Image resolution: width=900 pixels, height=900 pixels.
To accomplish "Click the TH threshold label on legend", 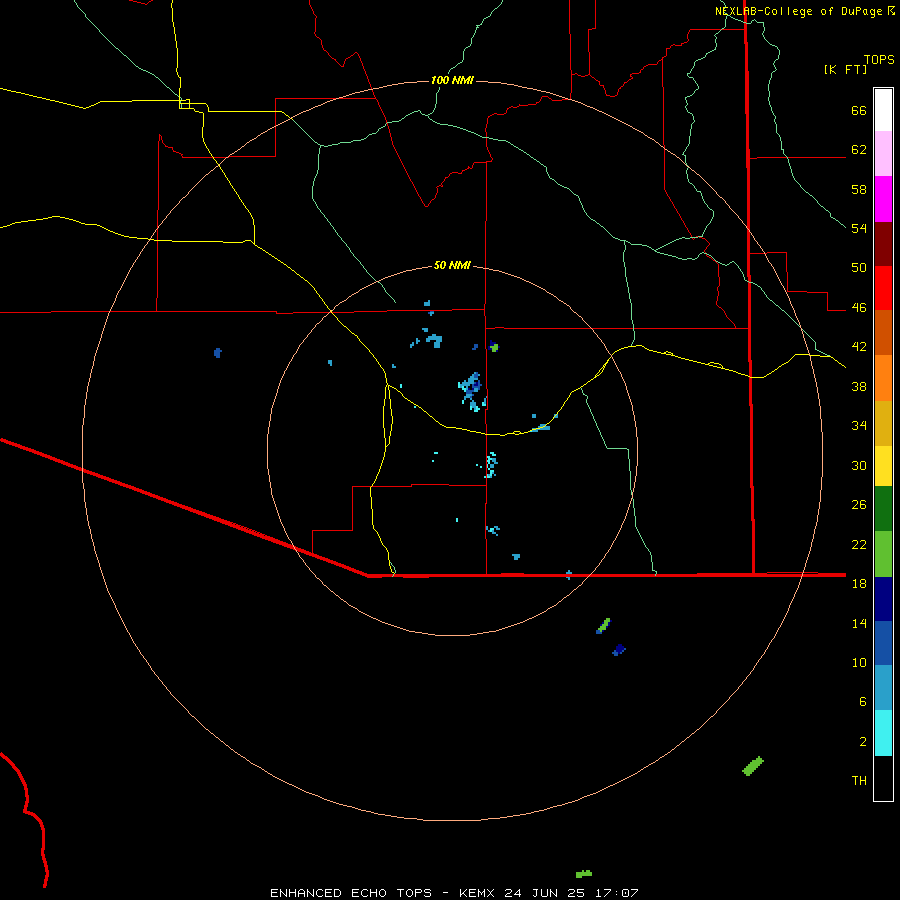I will tap(859, 780).
